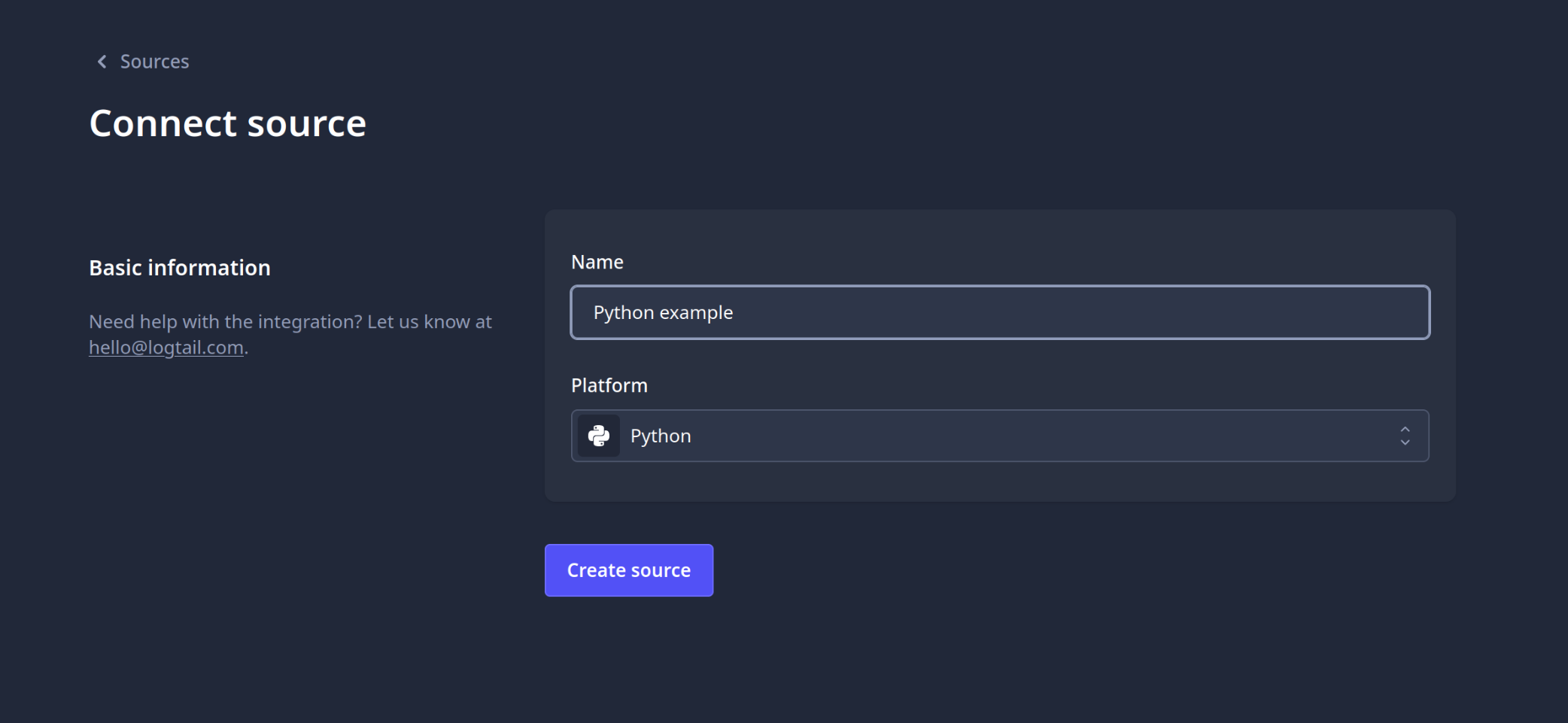Return to the Sources page
Image resolution: width=1568 pixels, height=723 pixels.
click(x=154, y=61)
